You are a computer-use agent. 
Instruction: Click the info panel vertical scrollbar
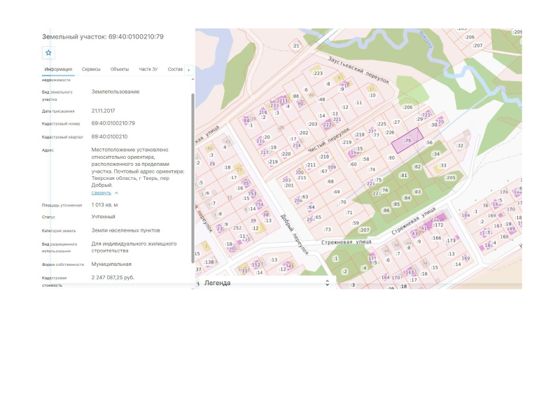coord(193,179)
